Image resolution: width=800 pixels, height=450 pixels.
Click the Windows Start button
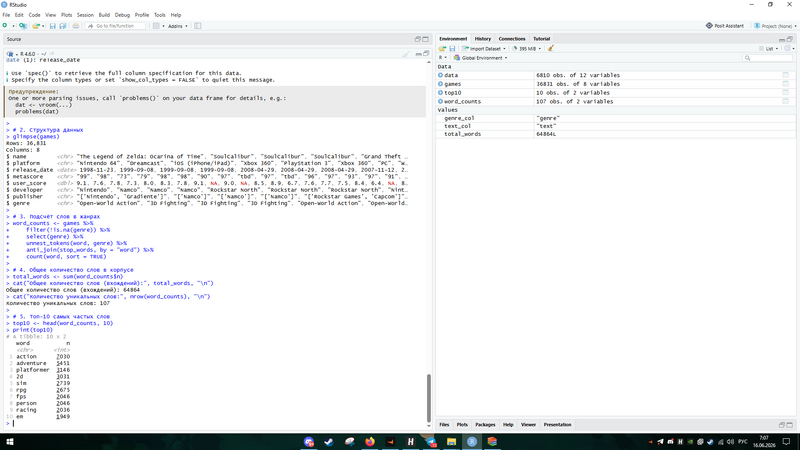click(x=10, y=442)
